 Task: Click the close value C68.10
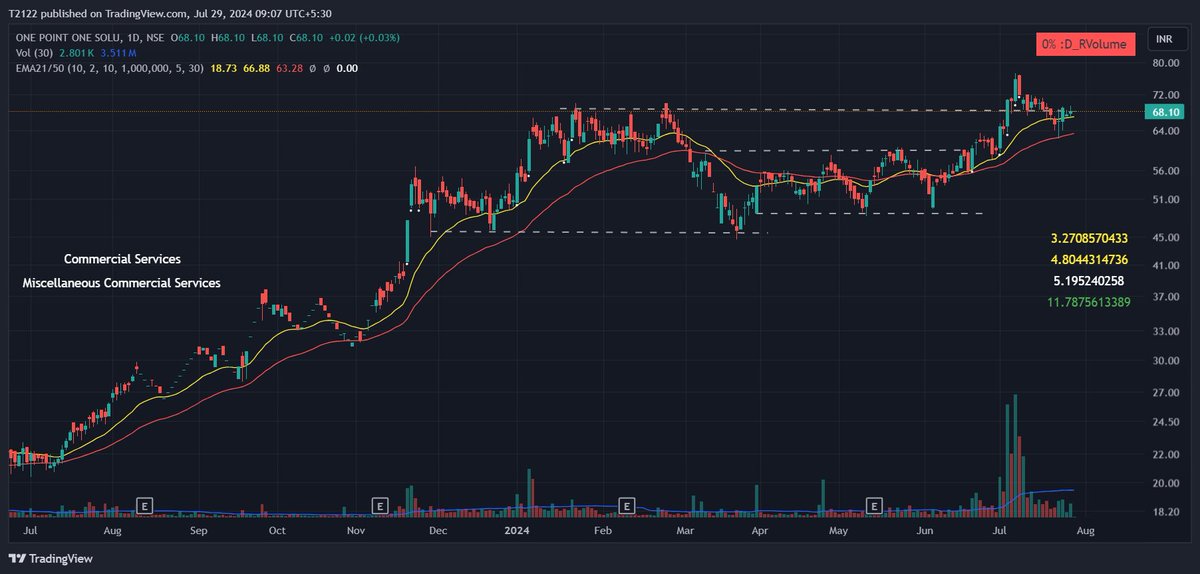tap(307, 38)
